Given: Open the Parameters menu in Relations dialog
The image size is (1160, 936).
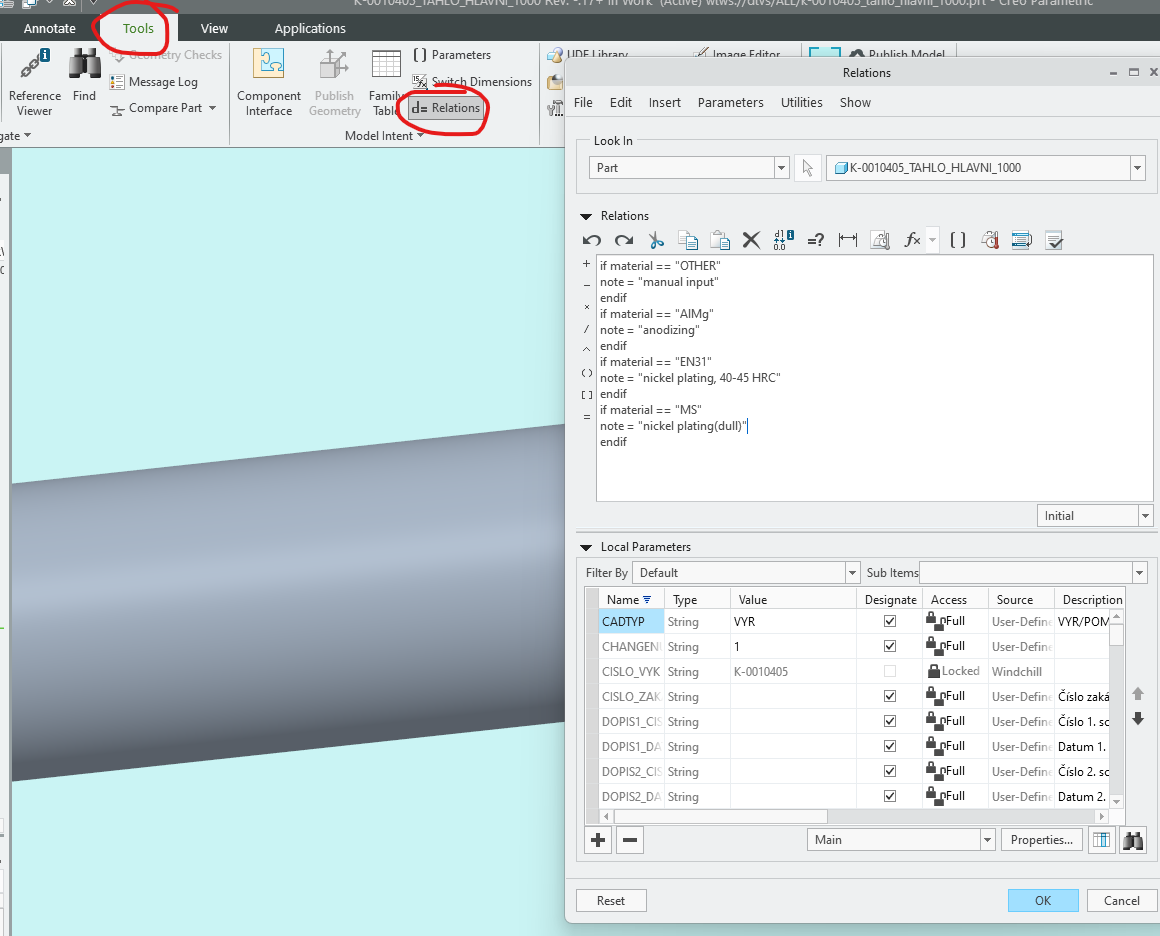Looking at the screenshot, I should coord(729,102).
